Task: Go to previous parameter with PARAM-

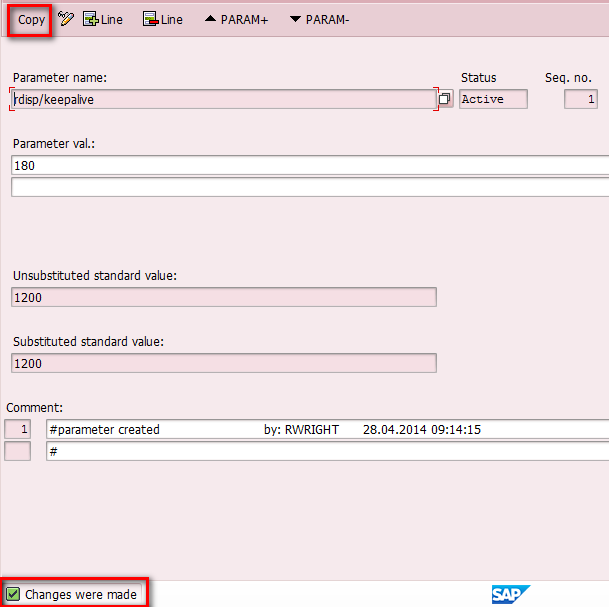Action: (319, 19)
